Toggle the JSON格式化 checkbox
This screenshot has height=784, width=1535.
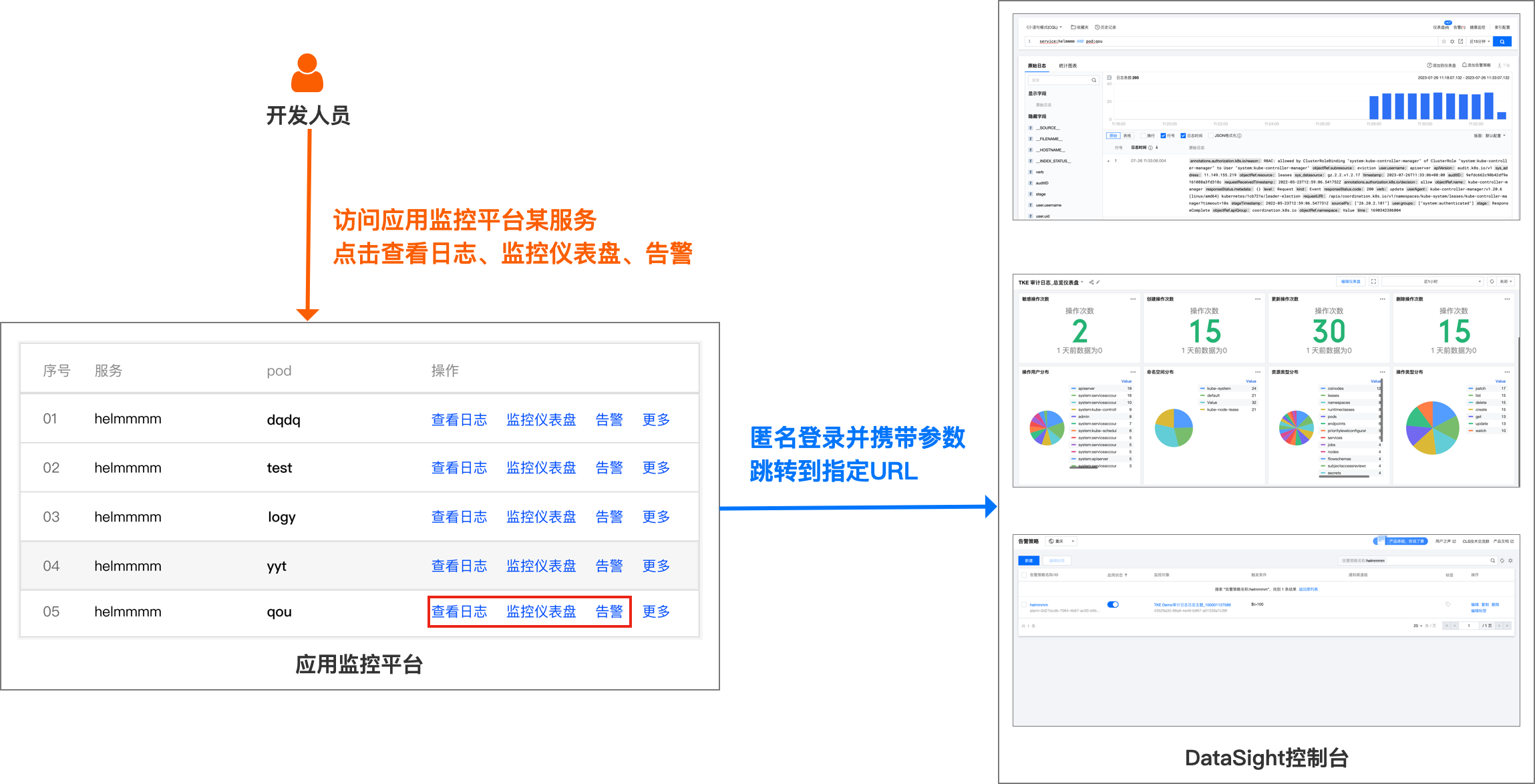point(1210,136)
